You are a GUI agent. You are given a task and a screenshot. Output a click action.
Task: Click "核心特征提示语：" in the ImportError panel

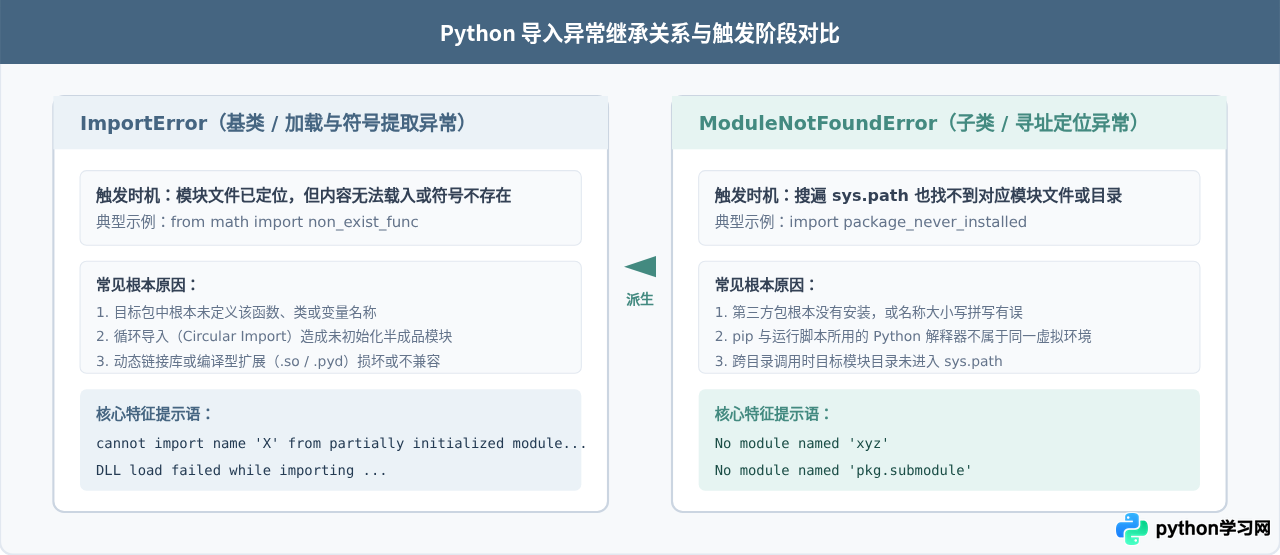154,414
